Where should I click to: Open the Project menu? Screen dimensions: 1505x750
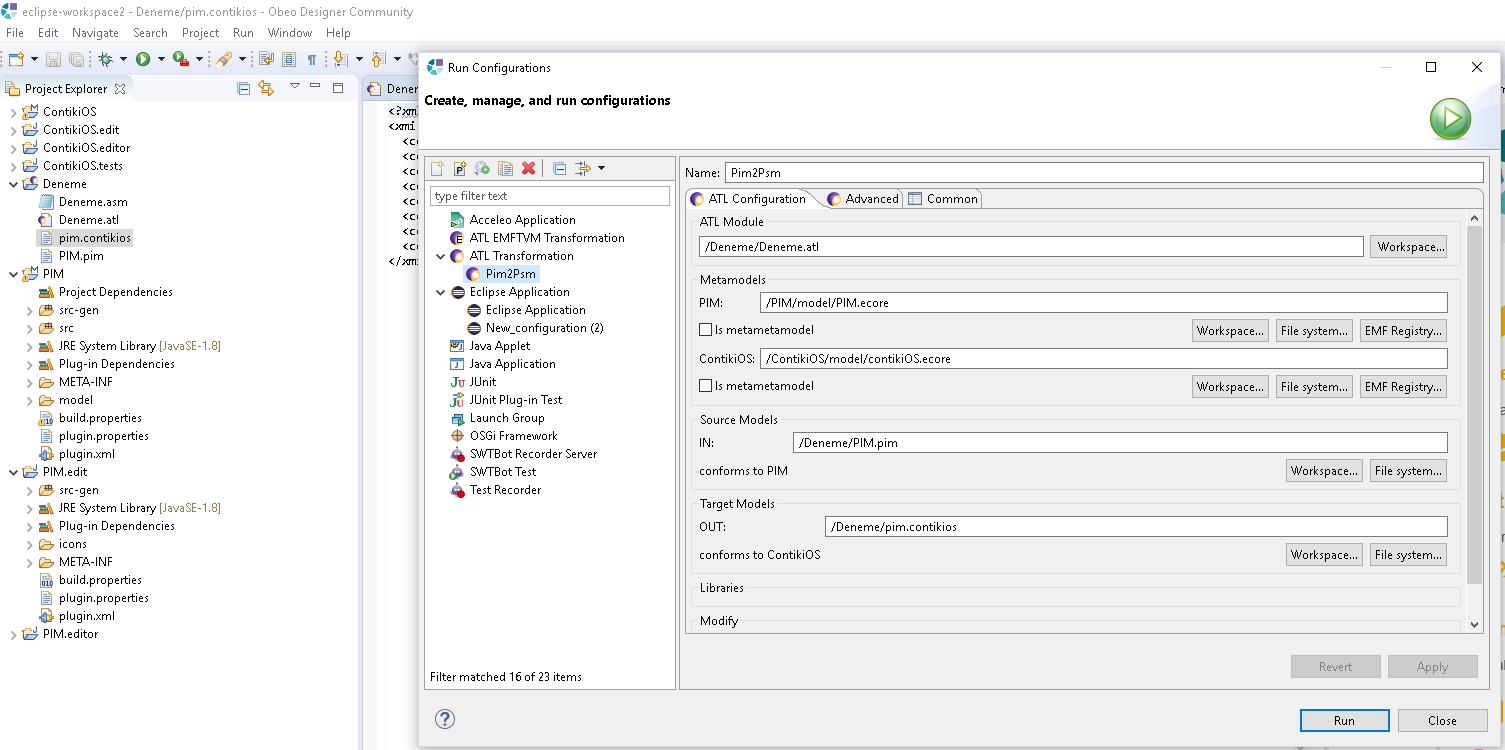200,33
